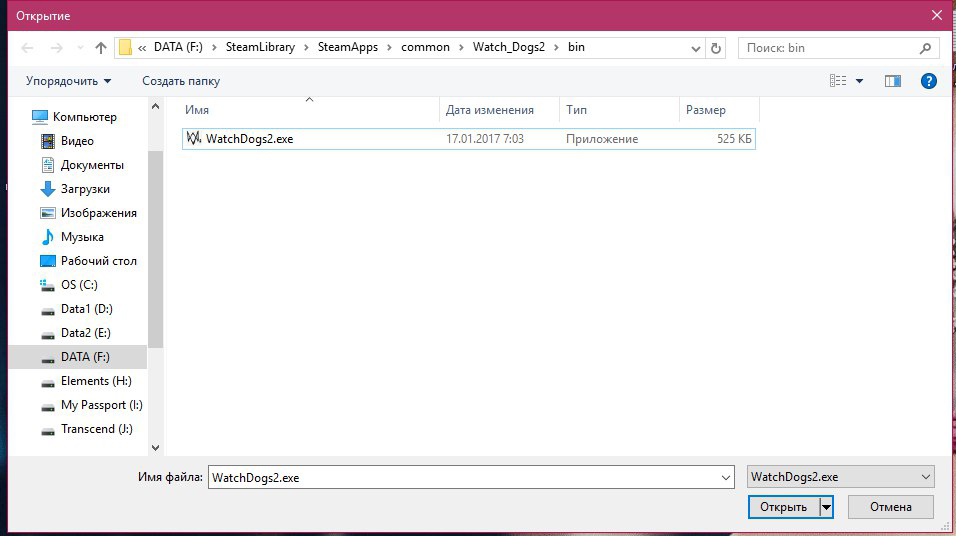The width and height of the screenshot is (956, 536).
Task: Open Загрузки in sidebar
Action: click(85, 189)
